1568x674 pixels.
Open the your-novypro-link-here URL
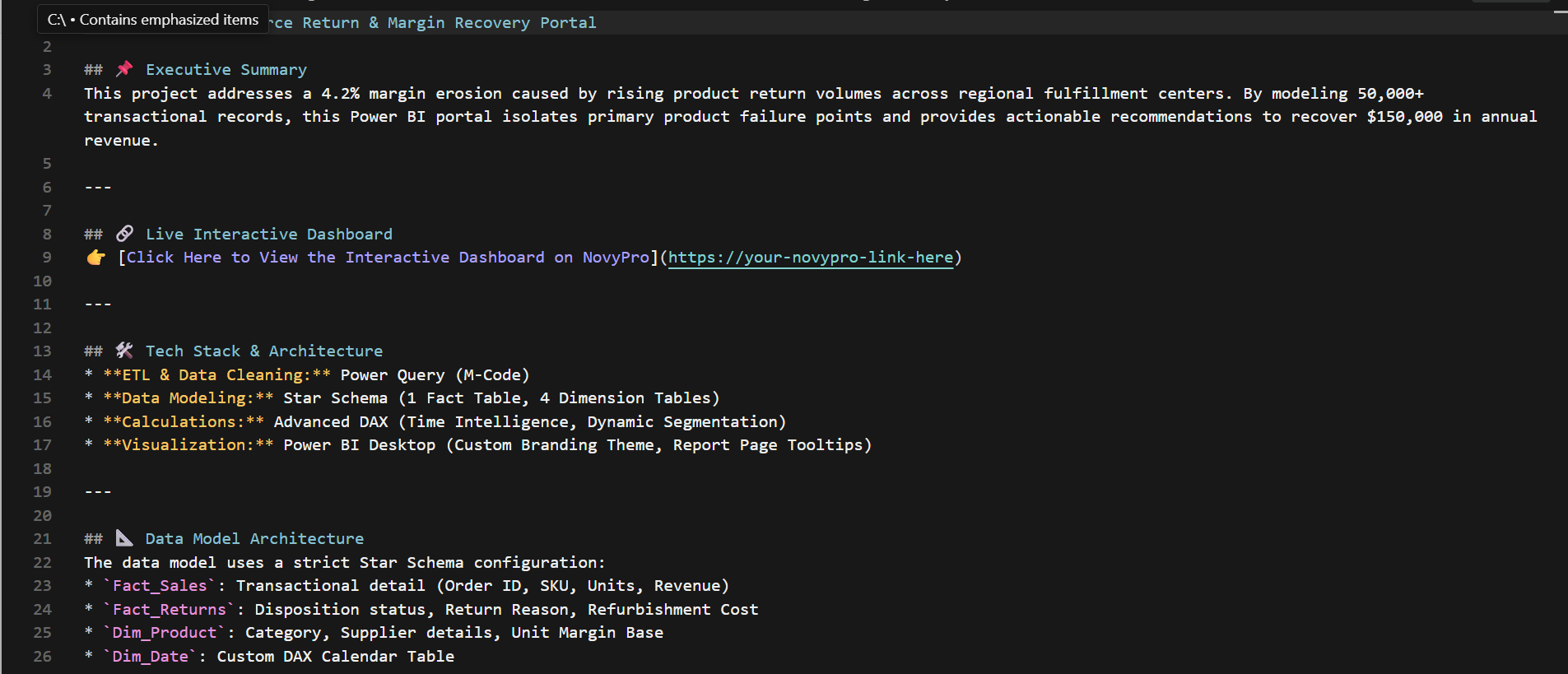[x=811, y=258]
